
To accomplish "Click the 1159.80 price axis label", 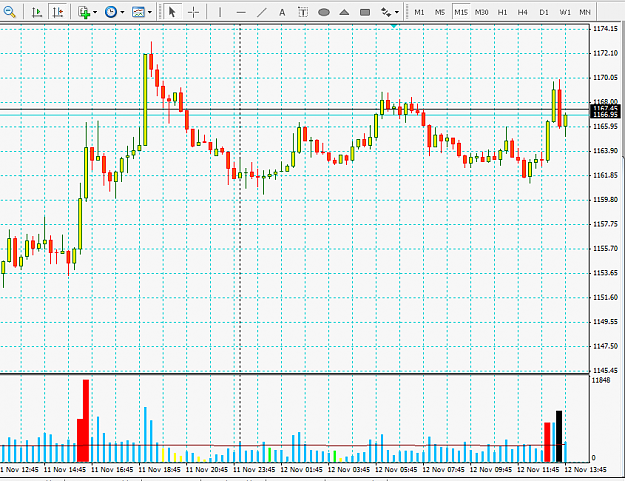I will click(x=605, y=200).
